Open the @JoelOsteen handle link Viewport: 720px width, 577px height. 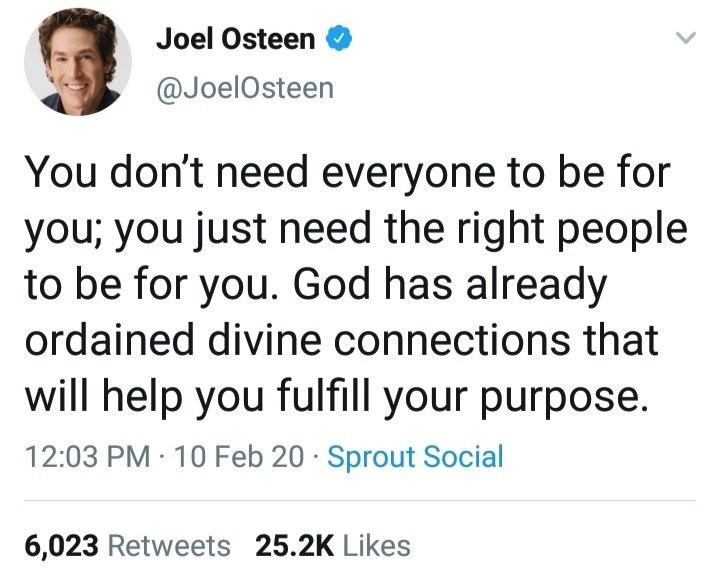click(x=244, y=89)
